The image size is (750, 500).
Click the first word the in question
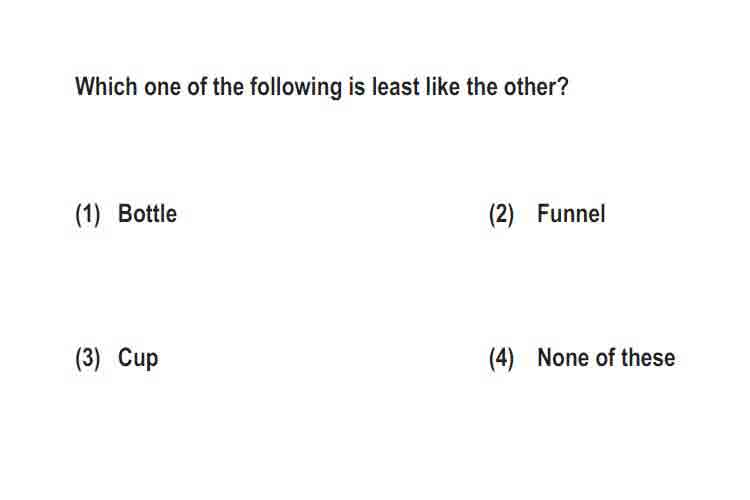(x=228, y=87)
